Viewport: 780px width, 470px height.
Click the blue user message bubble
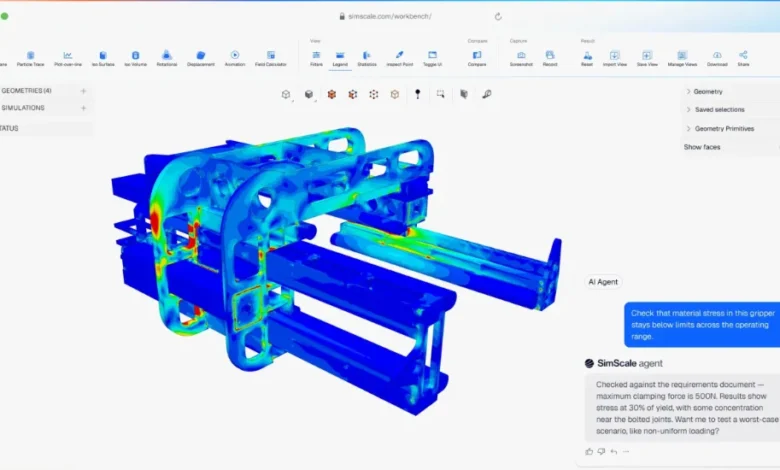702,325
